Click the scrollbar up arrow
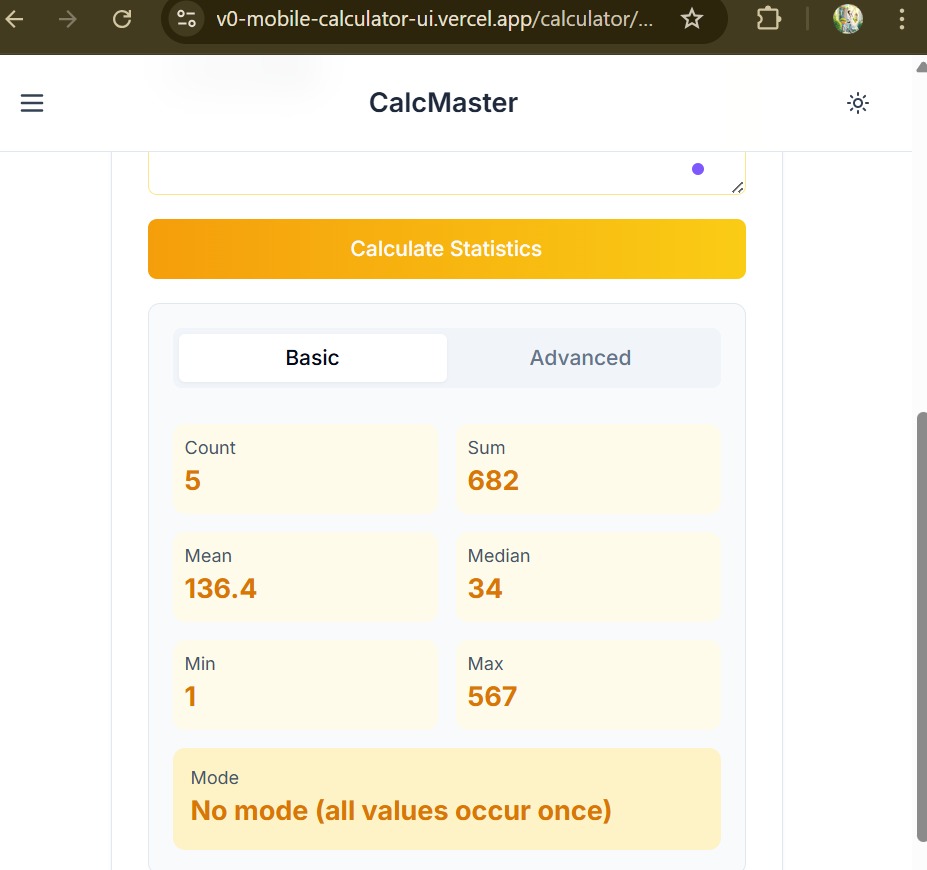927x870 pixels. (921, 67)
